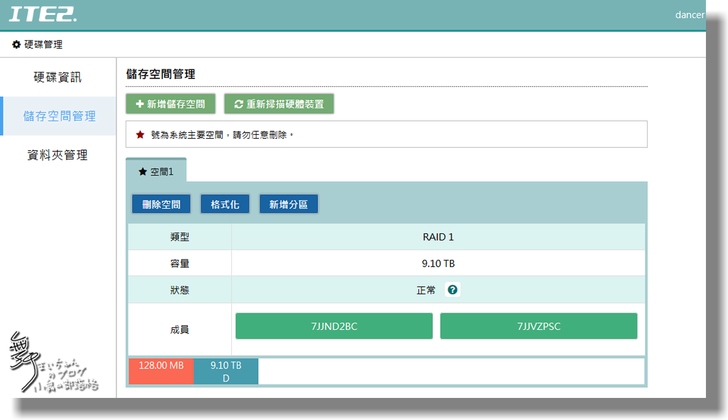Click the 格式化 button
728x420 pixels.
pos(225,204)
